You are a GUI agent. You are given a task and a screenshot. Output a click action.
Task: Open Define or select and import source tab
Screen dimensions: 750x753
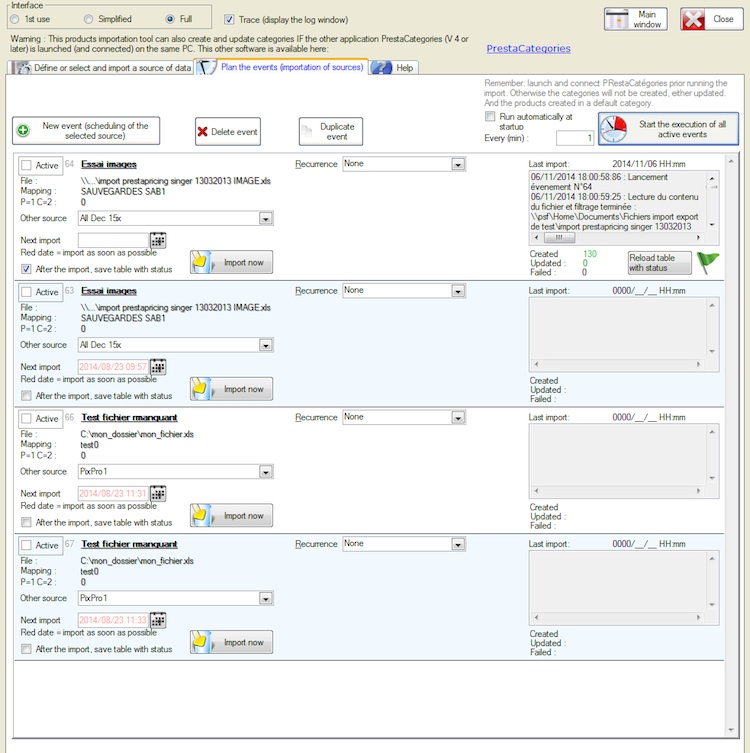[x=100, y=67]
